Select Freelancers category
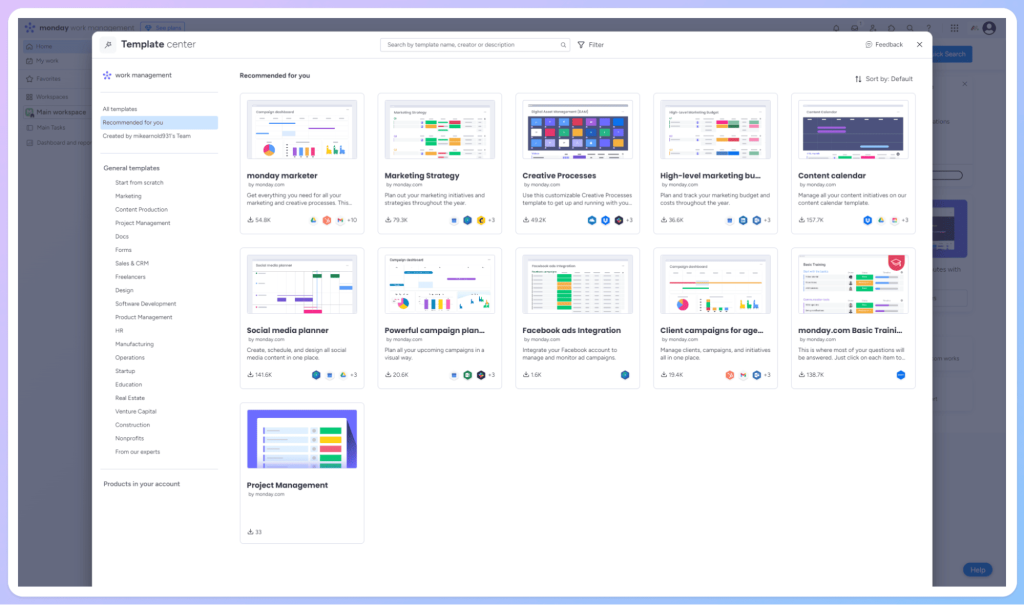Viewport: 1024px width, 605px height. 130,277
